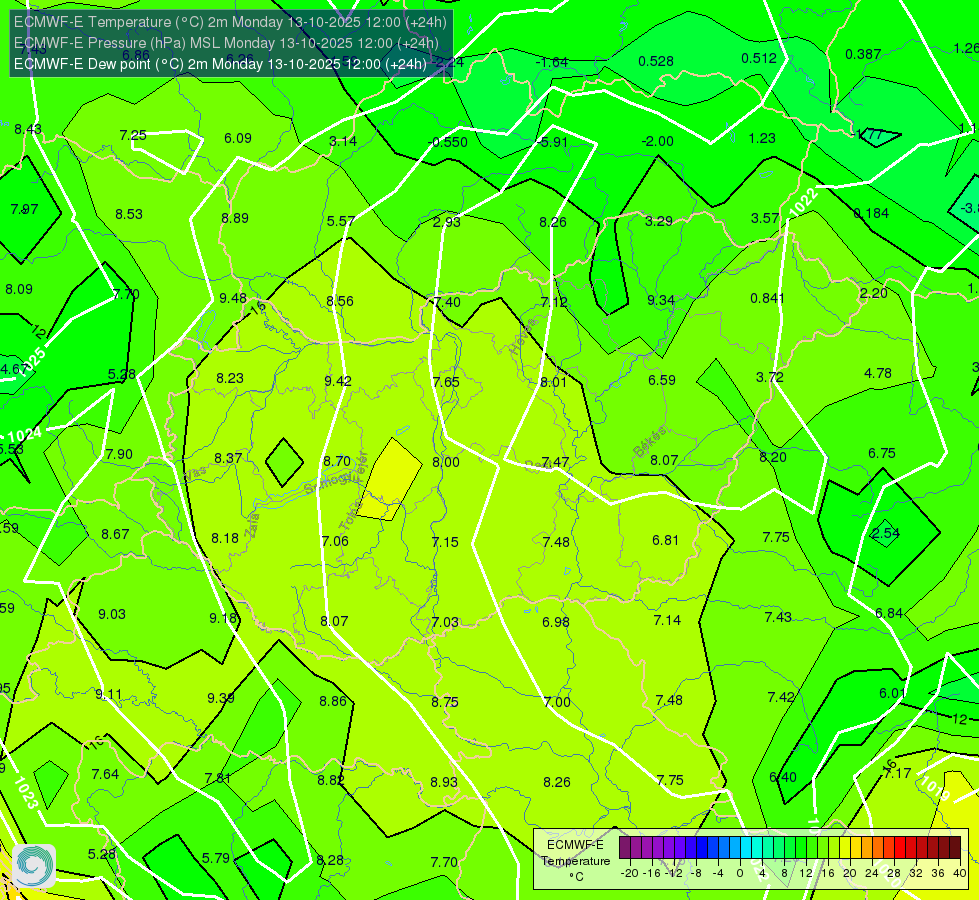Click the dew point value 4.78

878,373
